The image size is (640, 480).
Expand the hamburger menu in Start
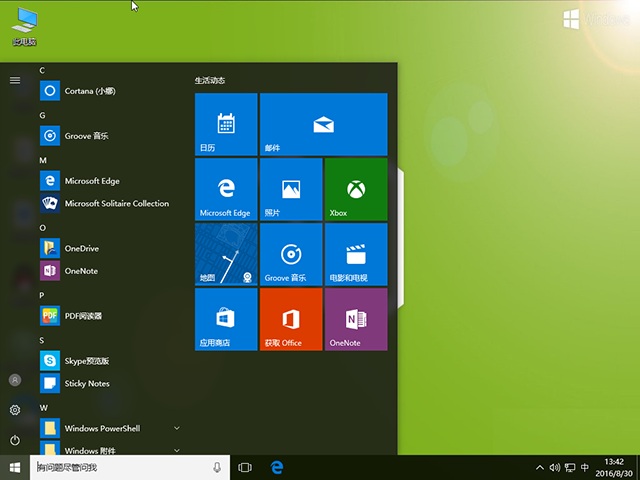tap(15, 80)
